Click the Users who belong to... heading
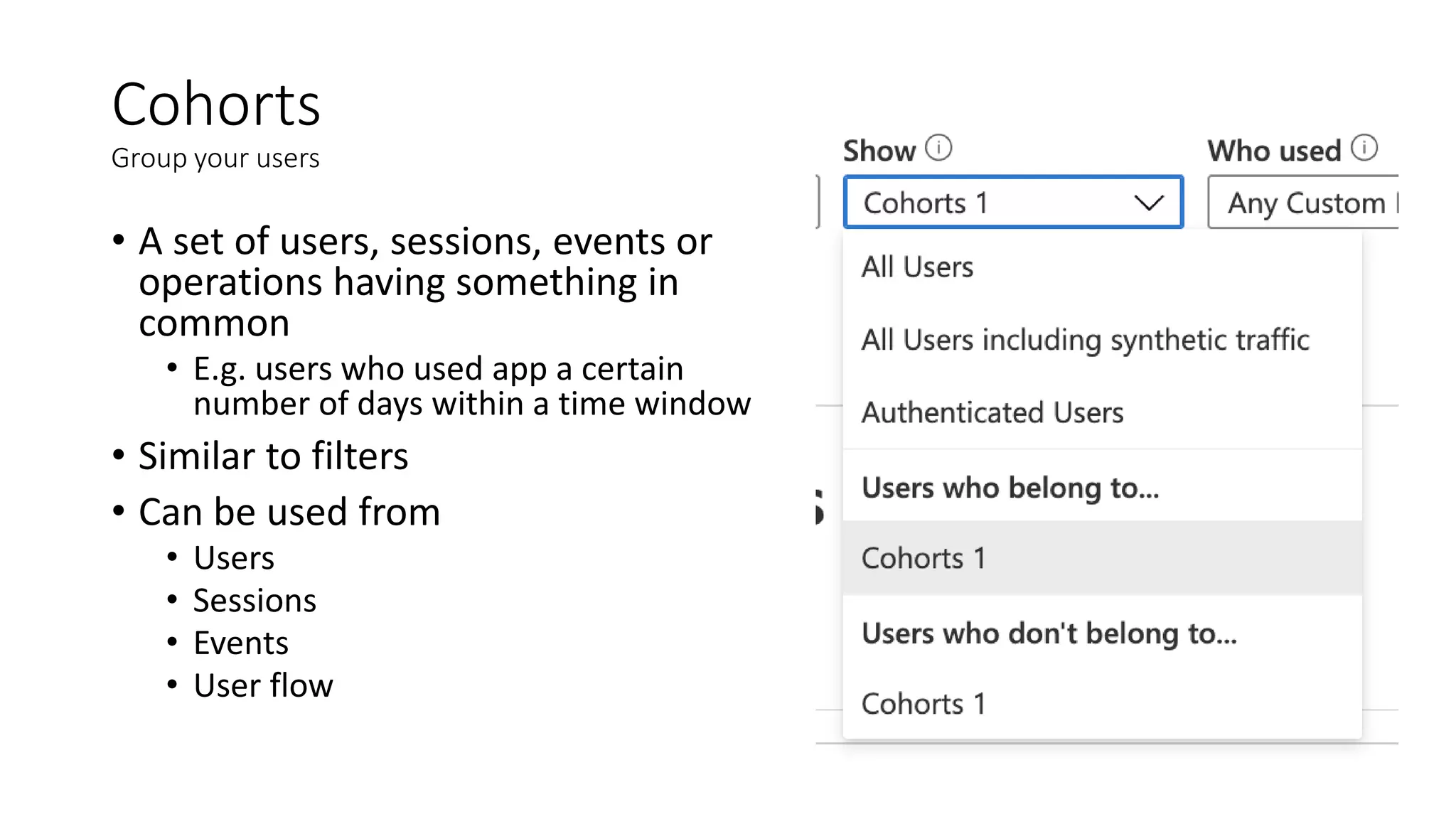Screen dimensions: 1456x819 pos(1010,488)
